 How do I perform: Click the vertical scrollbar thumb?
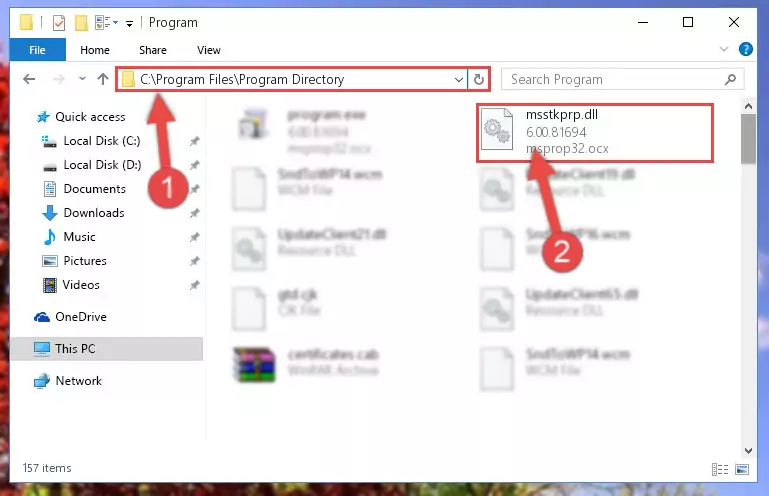coord(748,139)
